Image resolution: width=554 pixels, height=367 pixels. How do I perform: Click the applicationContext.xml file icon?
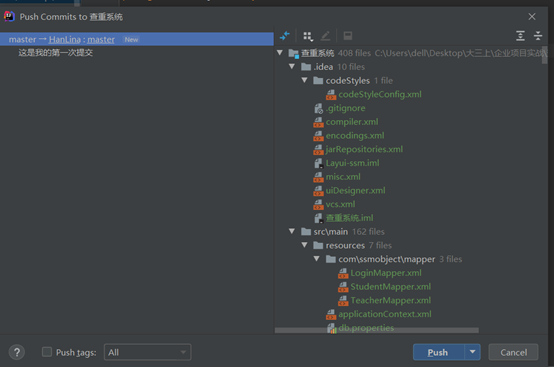331,314
